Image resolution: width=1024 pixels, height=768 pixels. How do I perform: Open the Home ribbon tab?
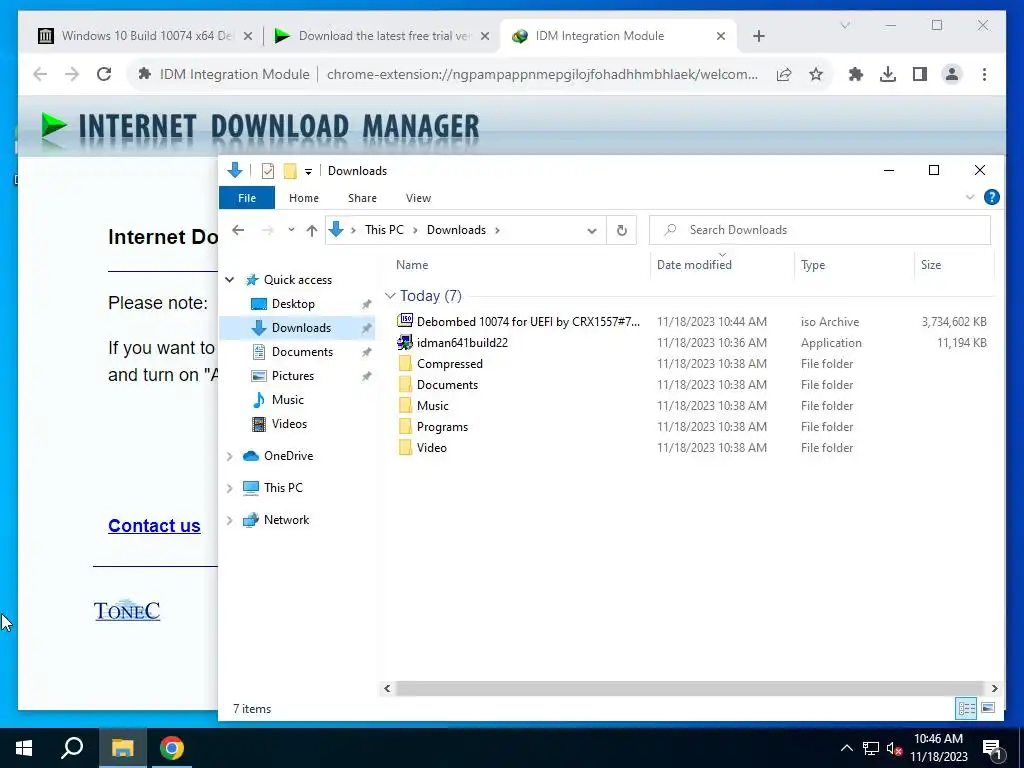[304, 198]
